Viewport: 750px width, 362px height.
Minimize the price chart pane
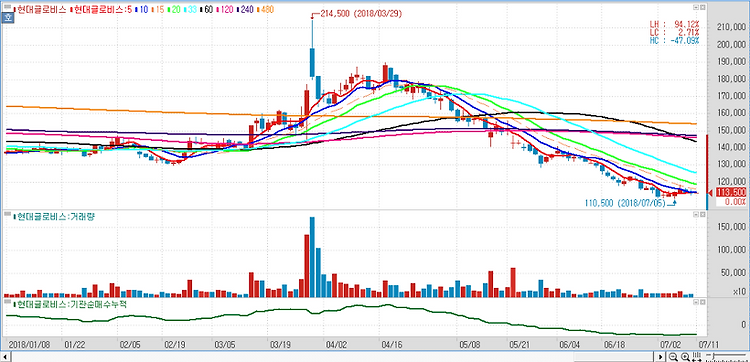pyautogui.click(x=695, y=7)
